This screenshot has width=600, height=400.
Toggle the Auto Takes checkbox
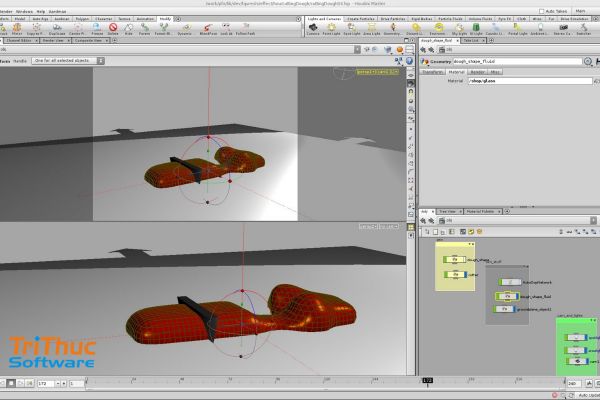tap(541, 11)
